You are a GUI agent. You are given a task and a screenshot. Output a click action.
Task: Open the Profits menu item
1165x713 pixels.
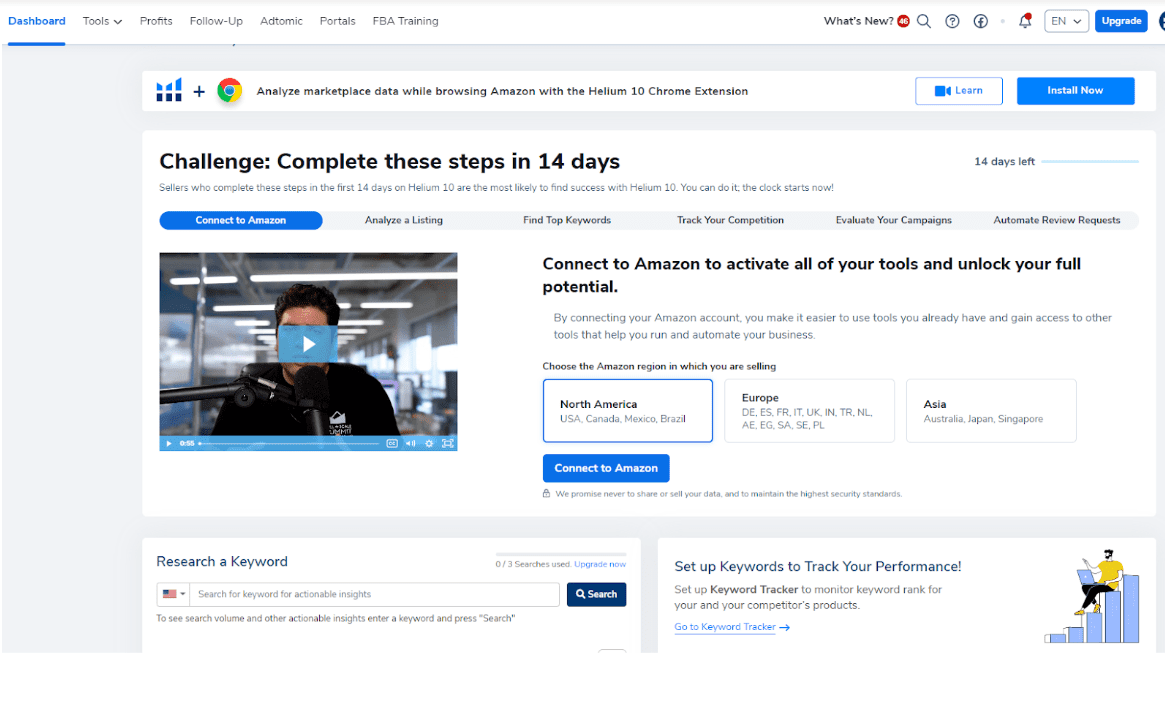coord(156,20)
